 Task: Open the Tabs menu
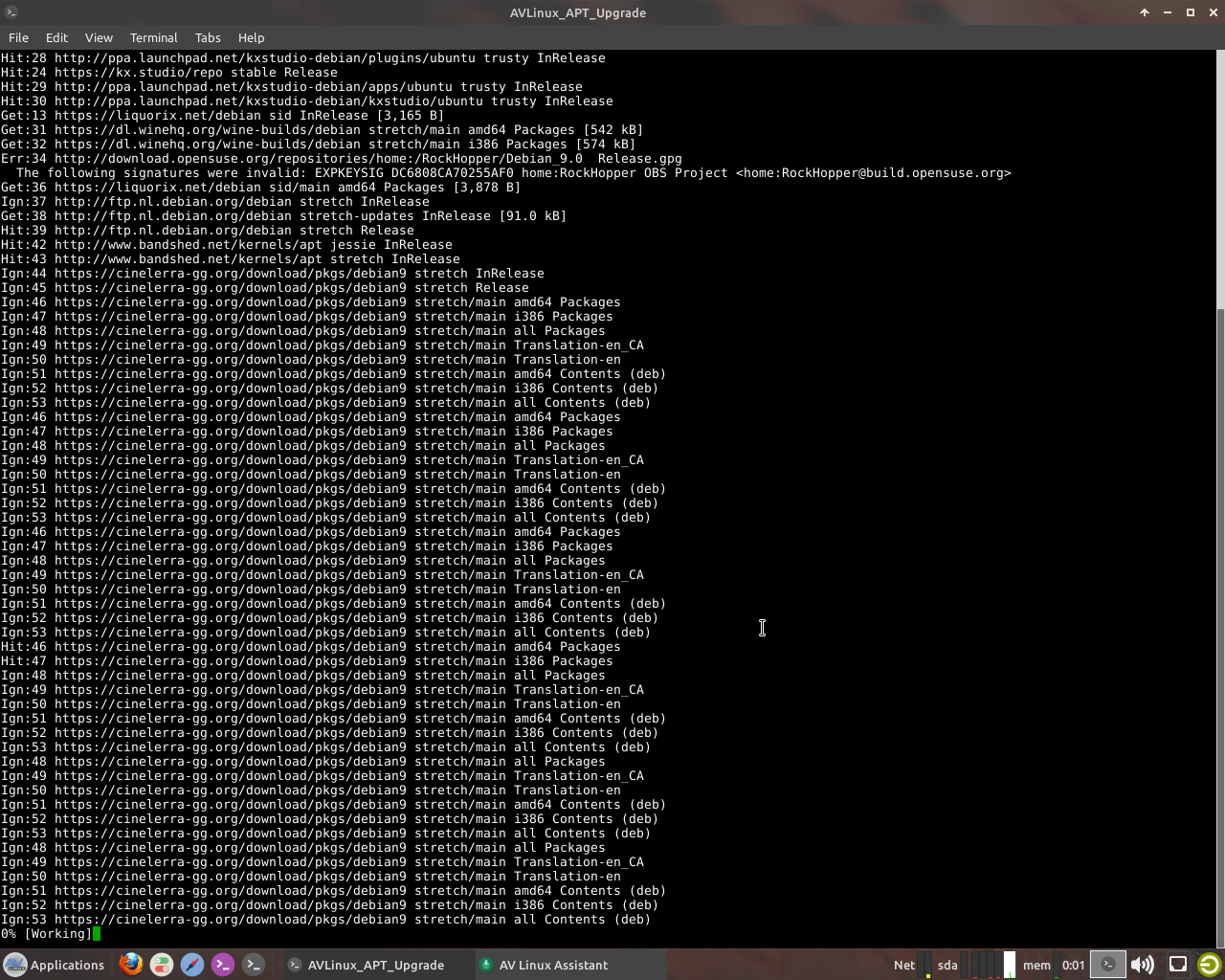pos(208,37)
